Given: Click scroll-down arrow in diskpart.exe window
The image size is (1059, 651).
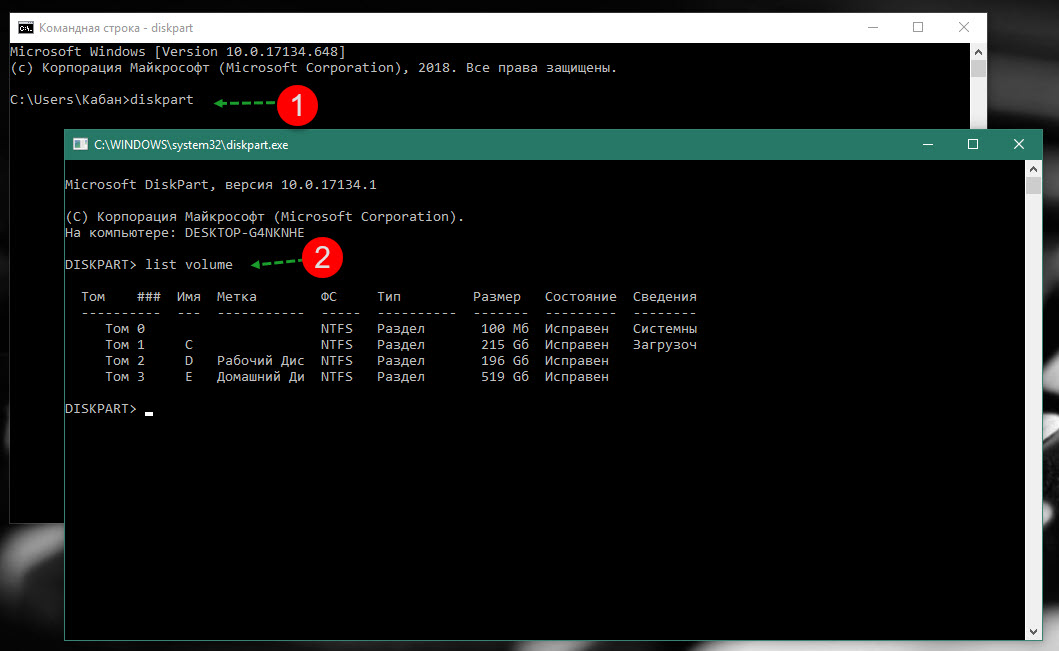Looking at the screenshot, I should click(1033, 631).
